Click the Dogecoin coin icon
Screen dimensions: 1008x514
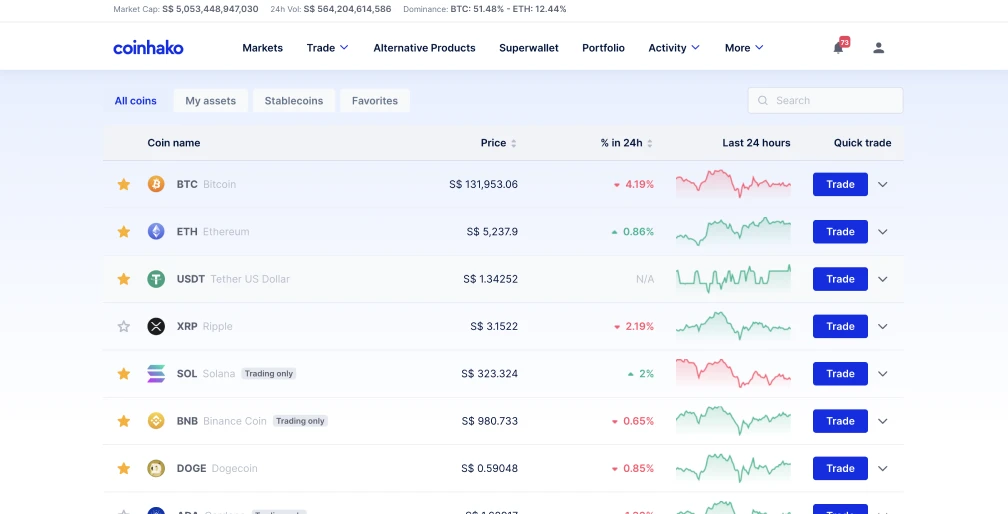coord(156,468)
